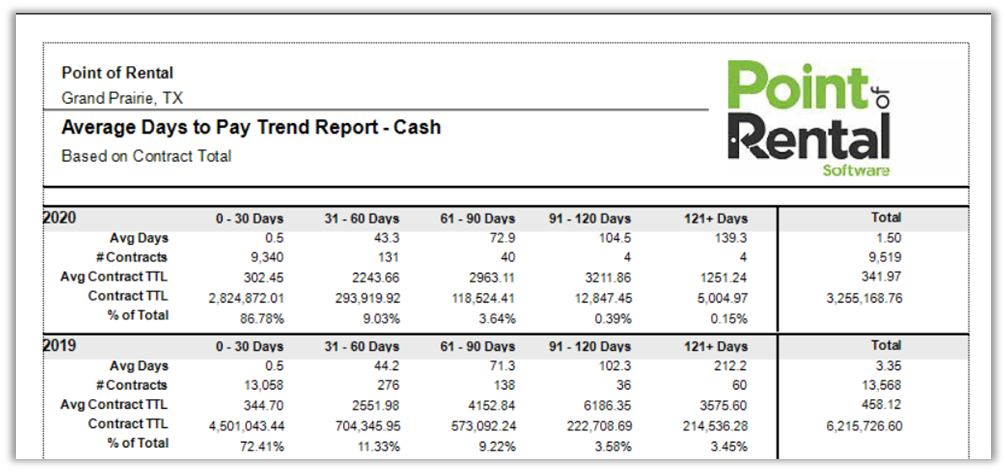Viewport: 1007px width, 472px height.
Task: Click the Point of Rental company name text
Action: tap(117, 73)
